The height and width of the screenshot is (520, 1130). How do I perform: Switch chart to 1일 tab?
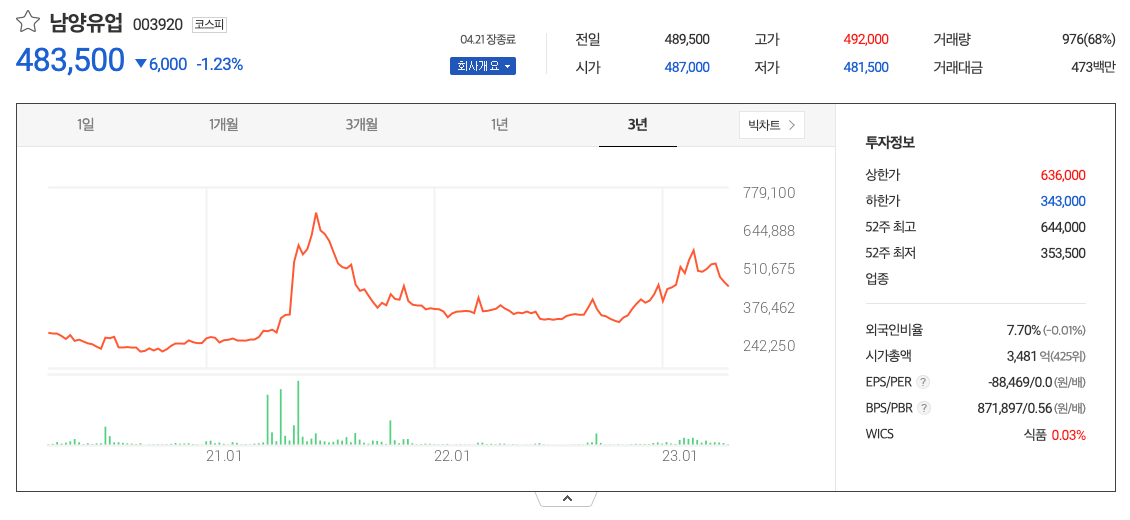(85, 125)
